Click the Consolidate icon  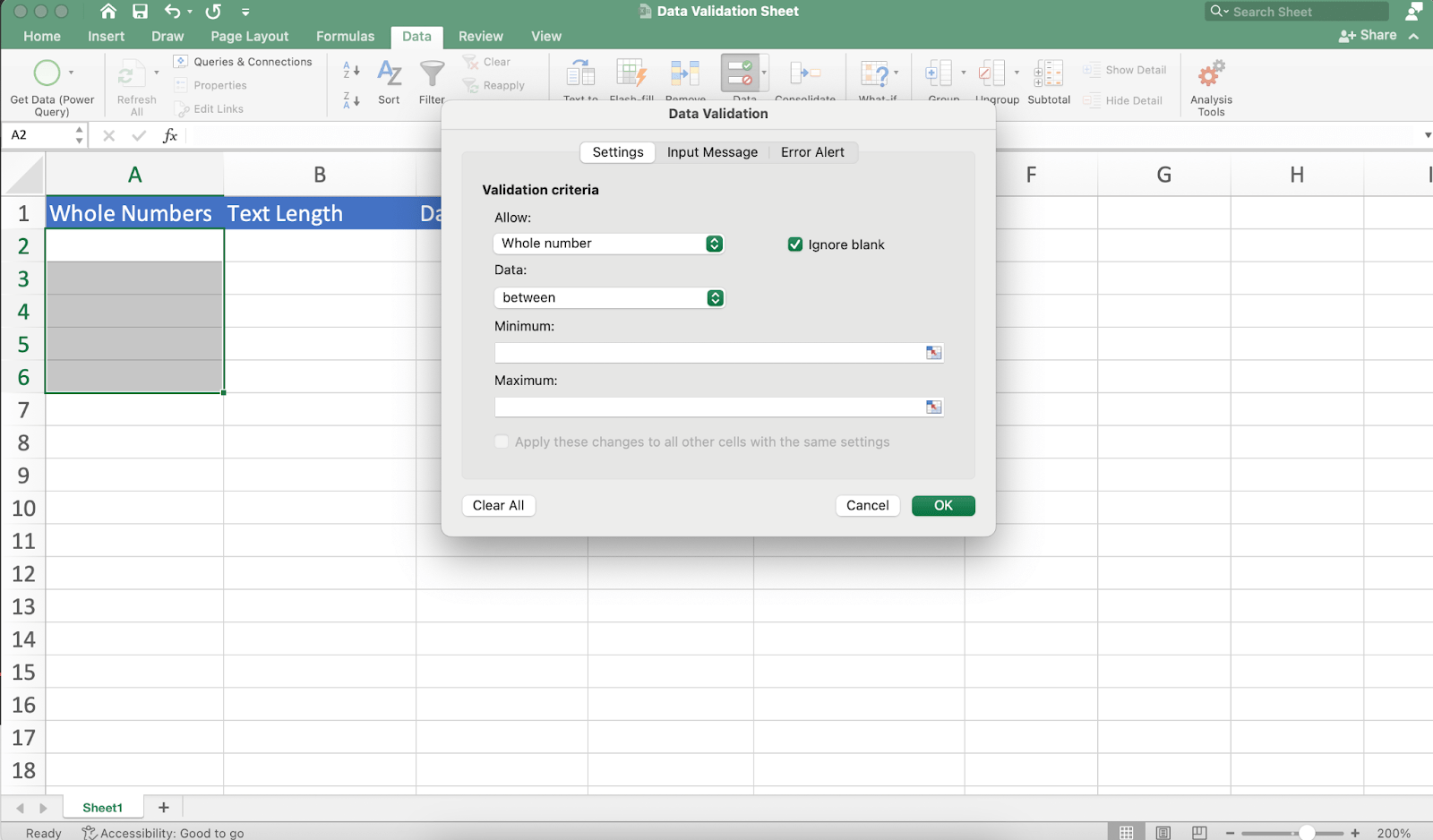click(x=804, y=73)
